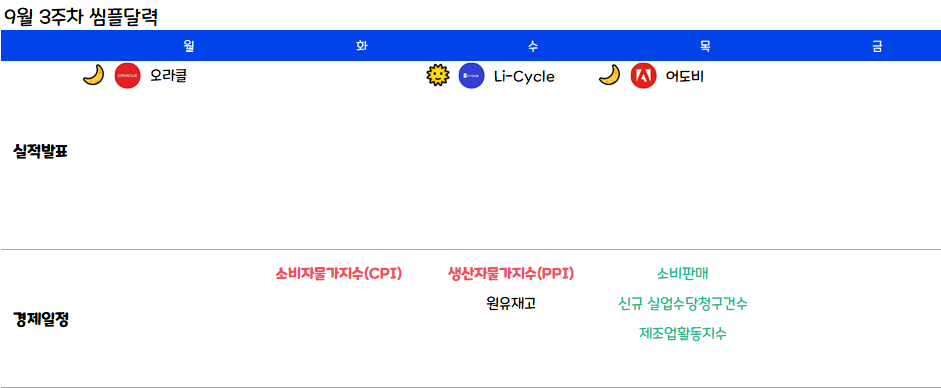This screenshot has width=941, height=388.
Task: Click the 화 column header
Action: [x=361, y=46]
